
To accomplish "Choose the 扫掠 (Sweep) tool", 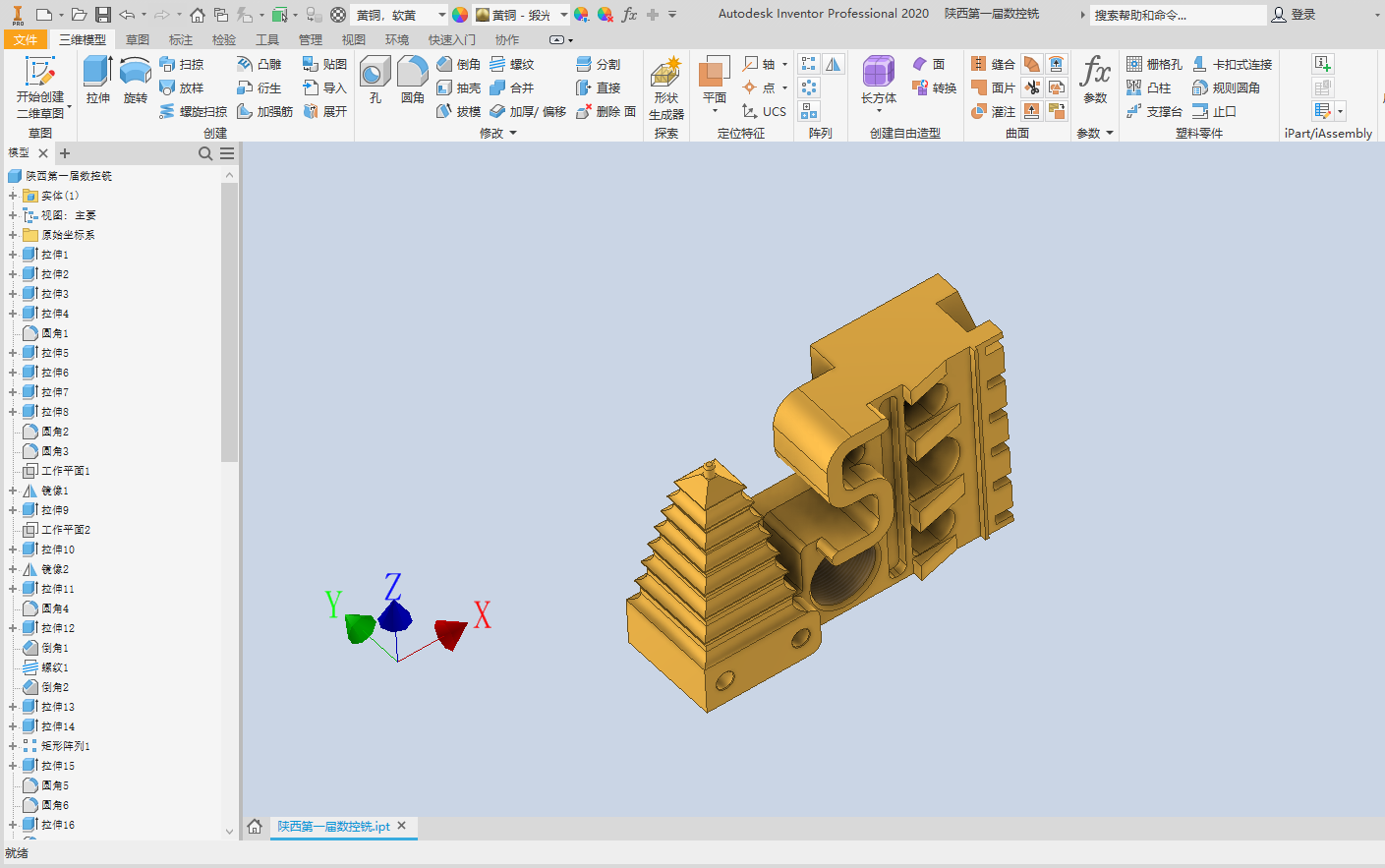I will click(182, 64).
